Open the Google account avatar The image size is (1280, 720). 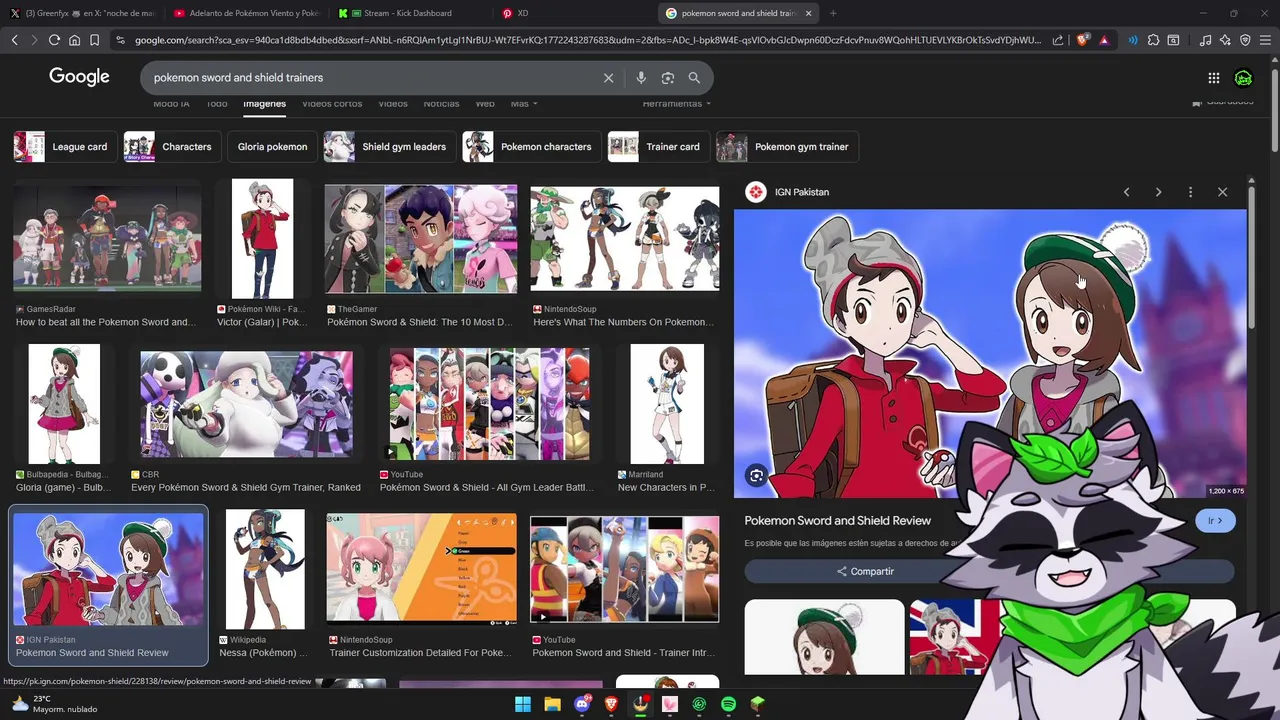point(1244,78)
